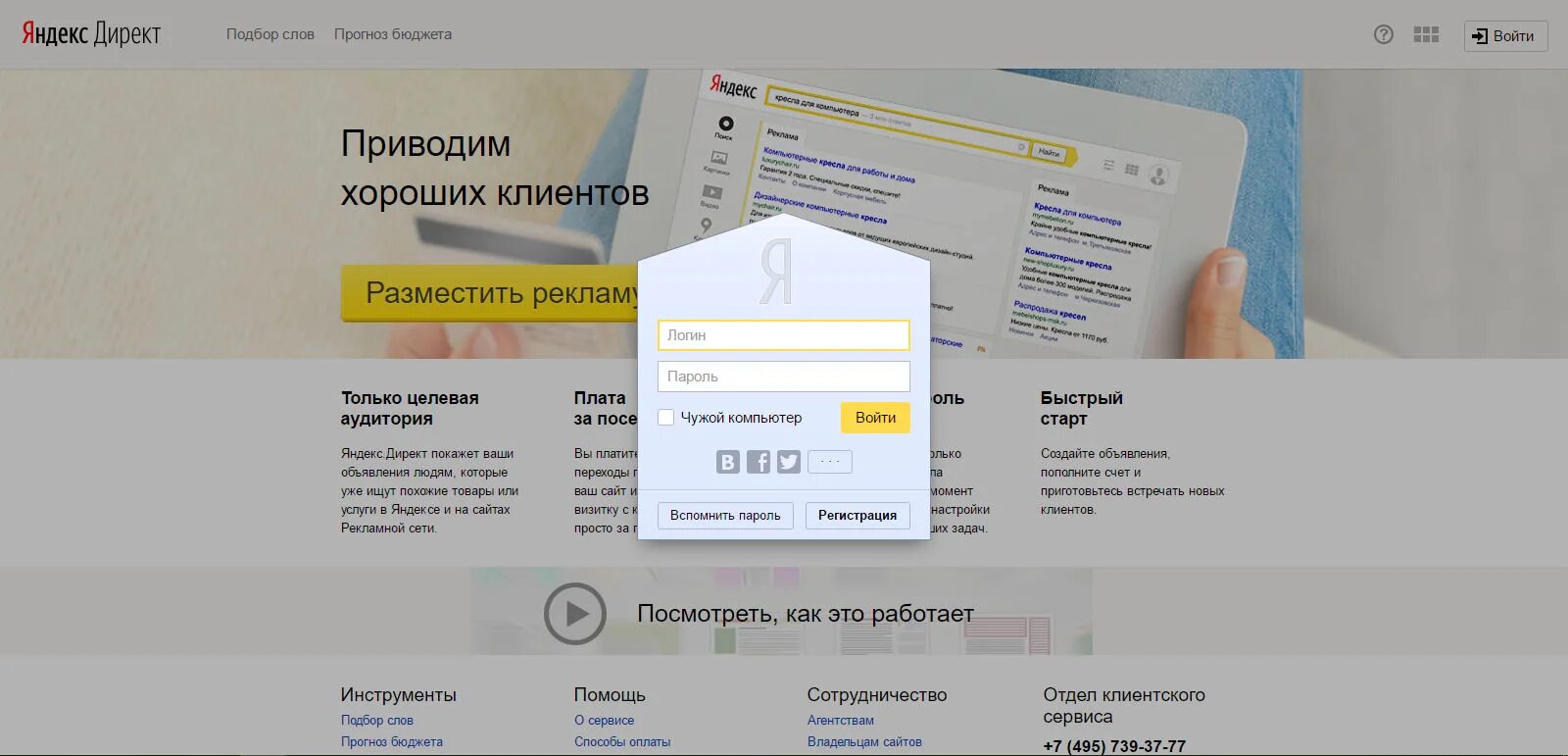1568x756 pixels.
Task: Click the Яндекс Я logo in login popup
Action: pyautogui.click(x=776, y=271)
